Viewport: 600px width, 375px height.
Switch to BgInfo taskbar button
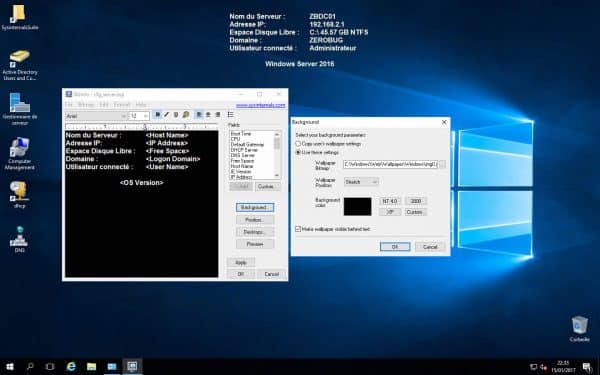[x=132, y=367]
